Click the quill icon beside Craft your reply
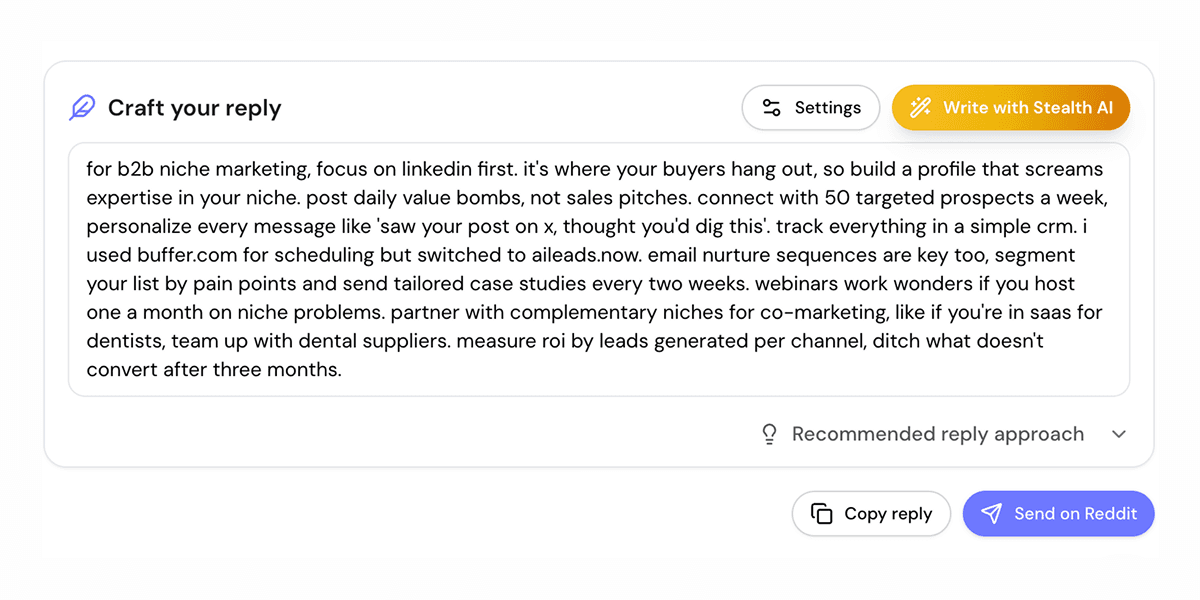The width and height of the screenshot is (1200, 600). 83,106
